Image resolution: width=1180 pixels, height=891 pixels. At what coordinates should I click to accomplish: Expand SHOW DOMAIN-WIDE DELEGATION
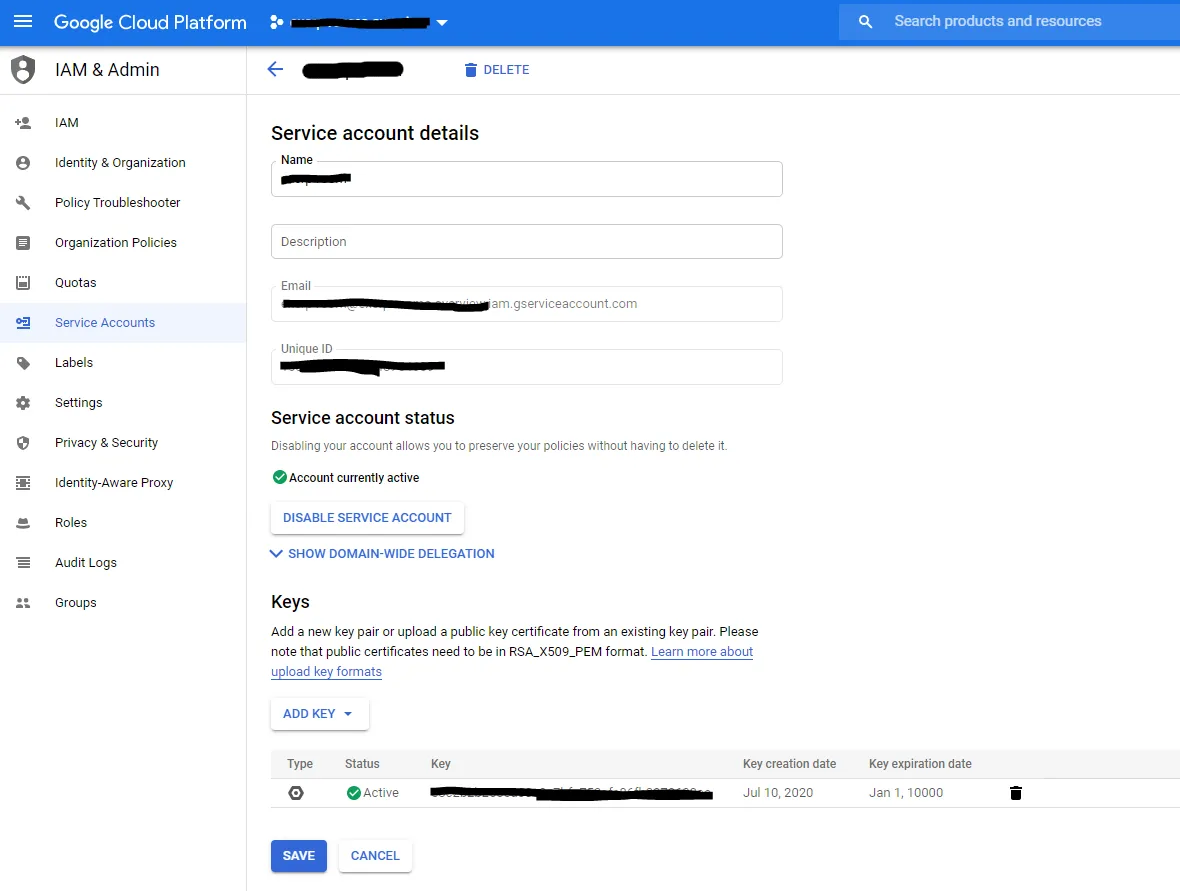coord(382,554)
